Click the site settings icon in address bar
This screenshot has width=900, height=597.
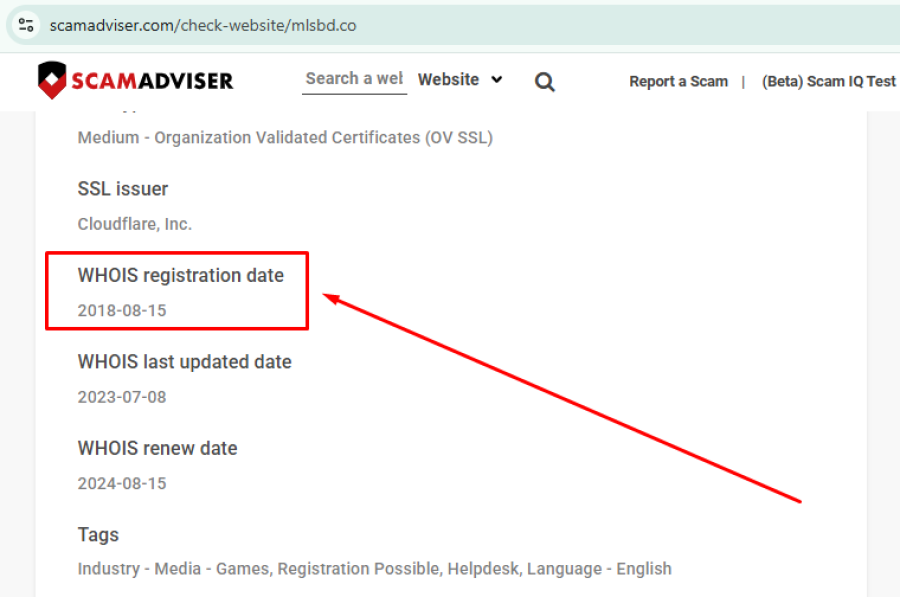(26, 25)
